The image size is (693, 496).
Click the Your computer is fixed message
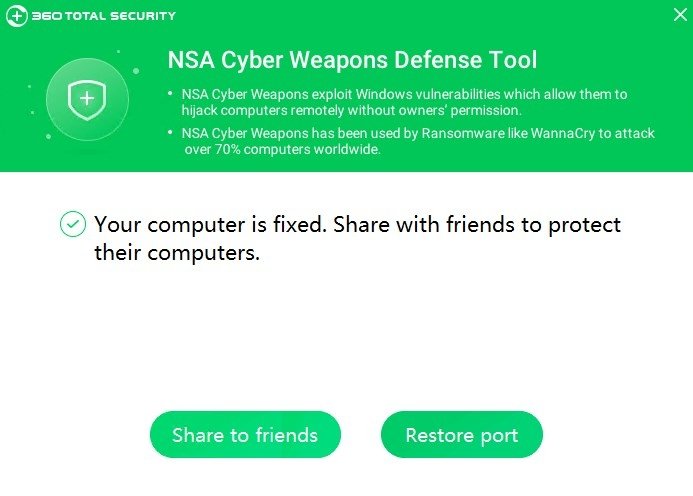pyautogui.click(x=357, y=224)
